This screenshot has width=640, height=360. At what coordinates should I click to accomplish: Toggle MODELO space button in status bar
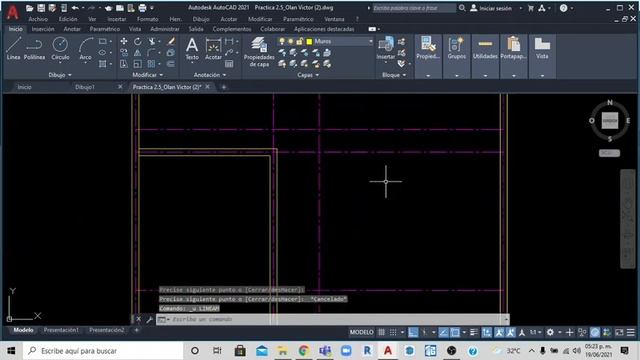coord(361,332)
